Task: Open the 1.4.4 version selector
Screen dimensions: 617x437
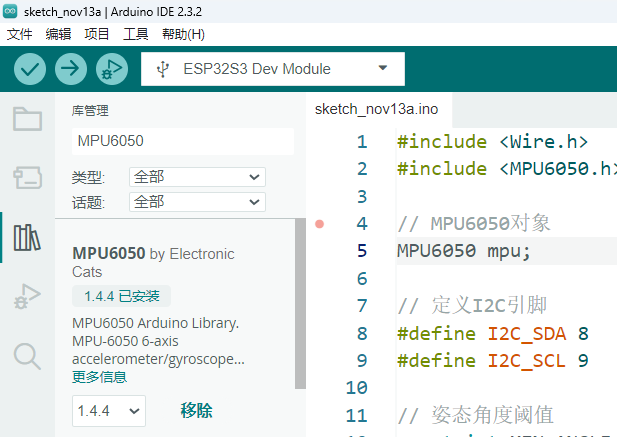Action: click(109, 411)
